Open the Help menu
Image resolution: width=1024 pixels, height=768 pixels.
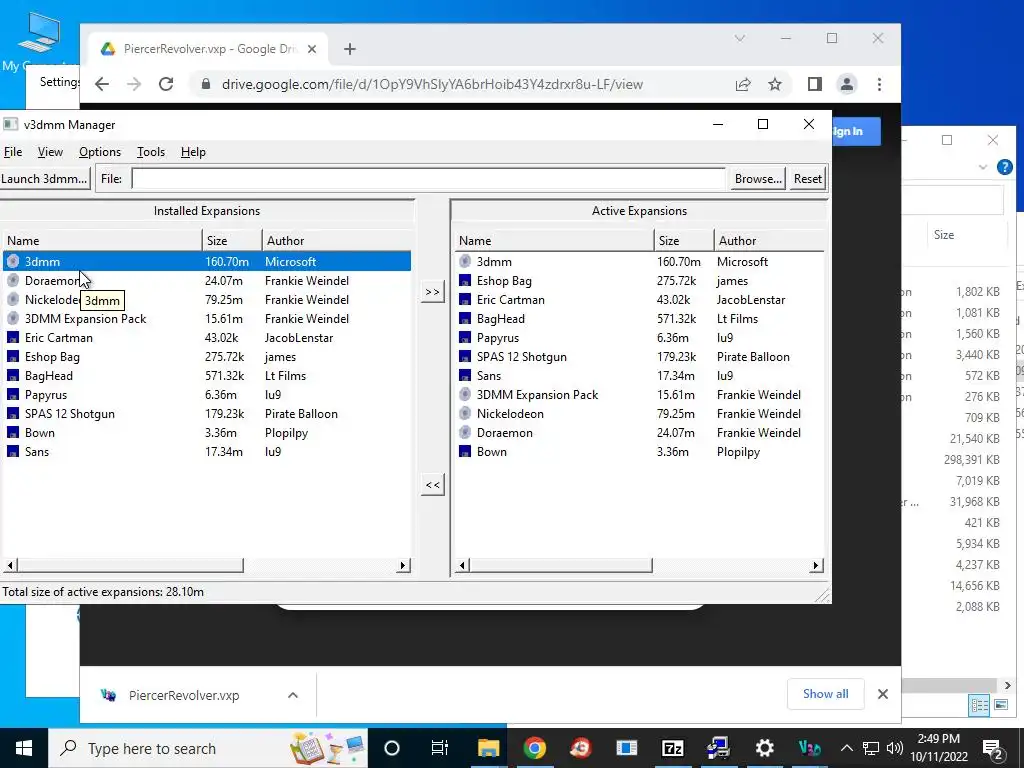[x=193, y=152]
